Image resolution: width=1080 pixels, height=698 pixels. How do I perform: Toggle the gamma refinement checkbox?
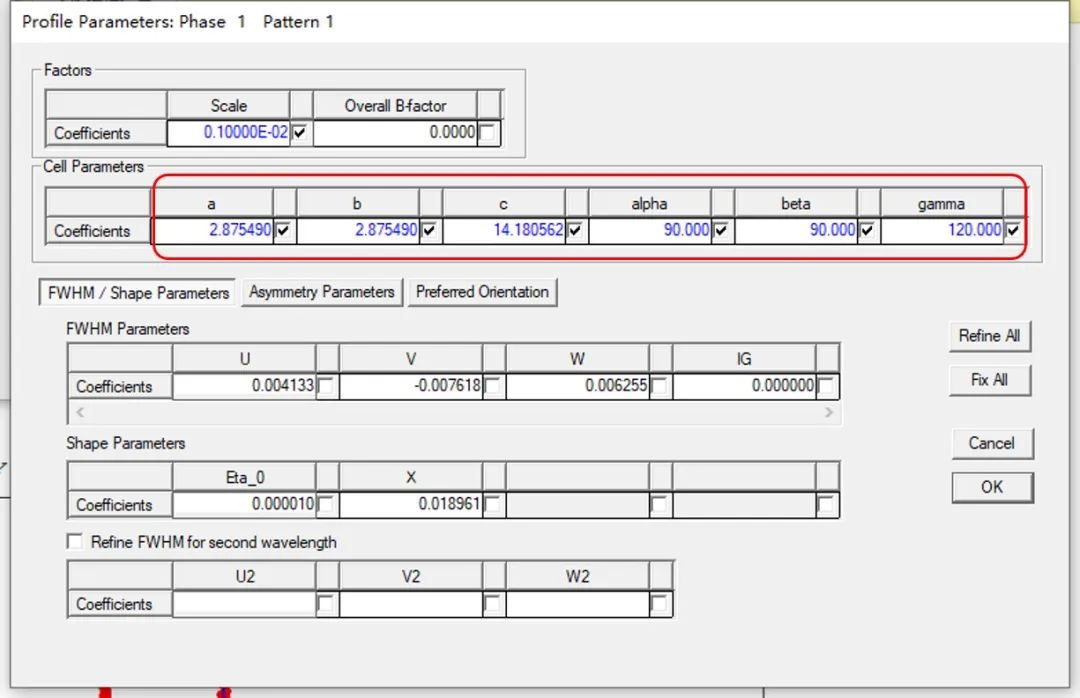(1013, 230)
